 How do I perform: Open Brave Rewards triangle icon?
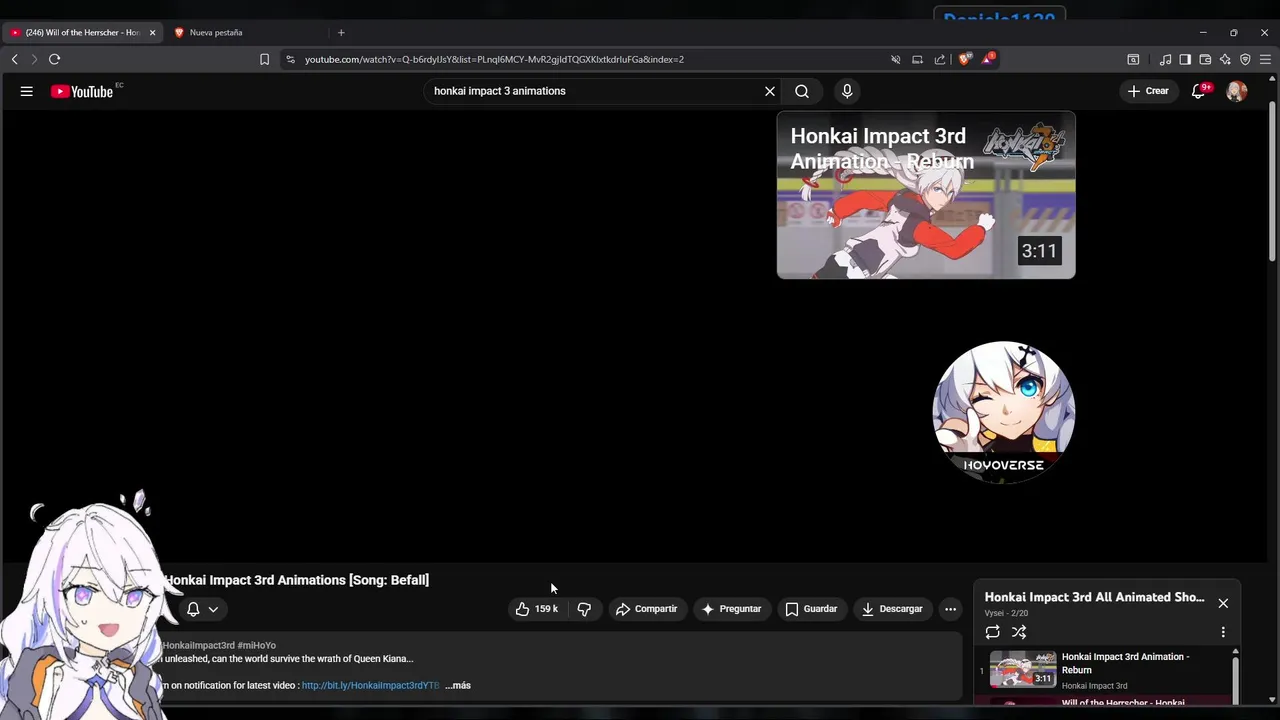pyautogui.click(x=987, y=59)
